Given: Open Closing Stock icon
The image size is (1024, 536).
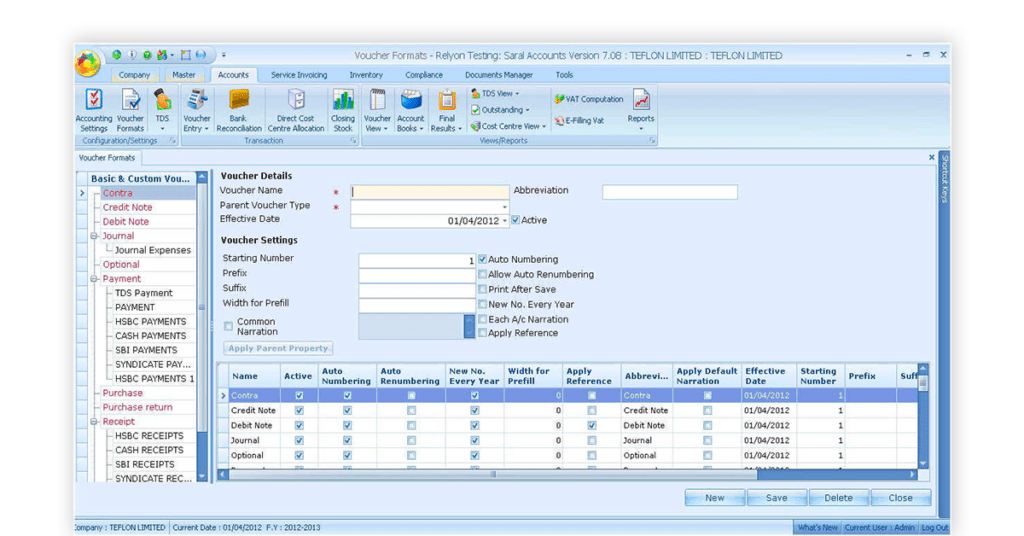Looking at the screenshot, I should click(343, 110).
